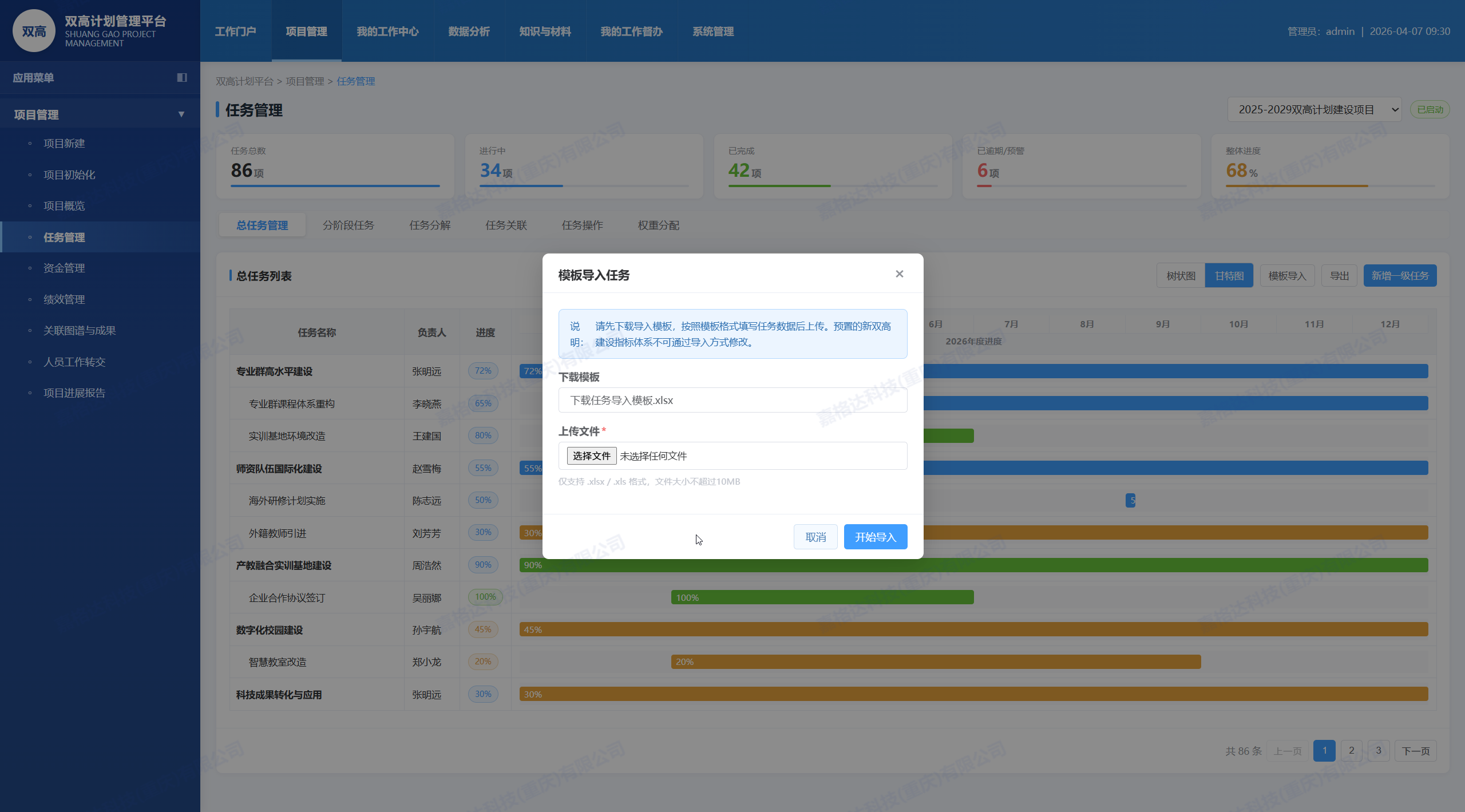Go to page 2 of task list
The width and height of the screenshot is (1465, 812).
pos(1351,750)
